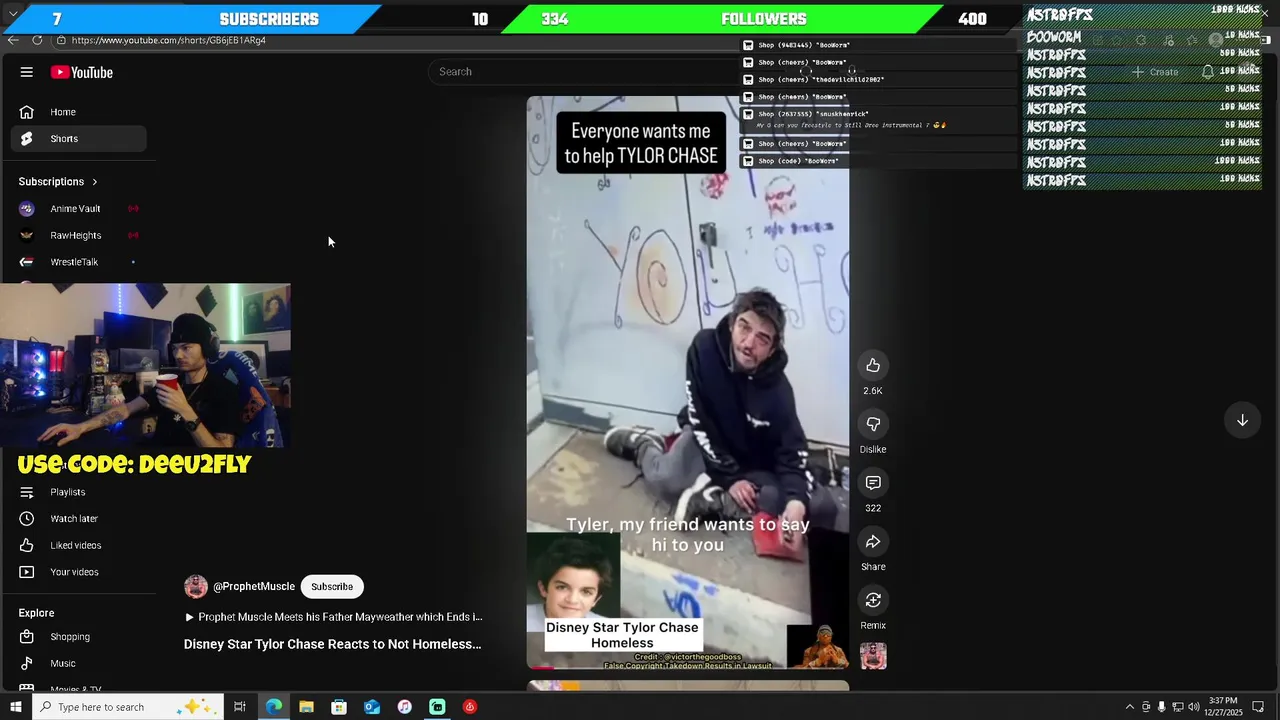The height and width of the screenshot is (720, 1280).
Task: Open the green streaming app on taskbar
Action: 437,707
